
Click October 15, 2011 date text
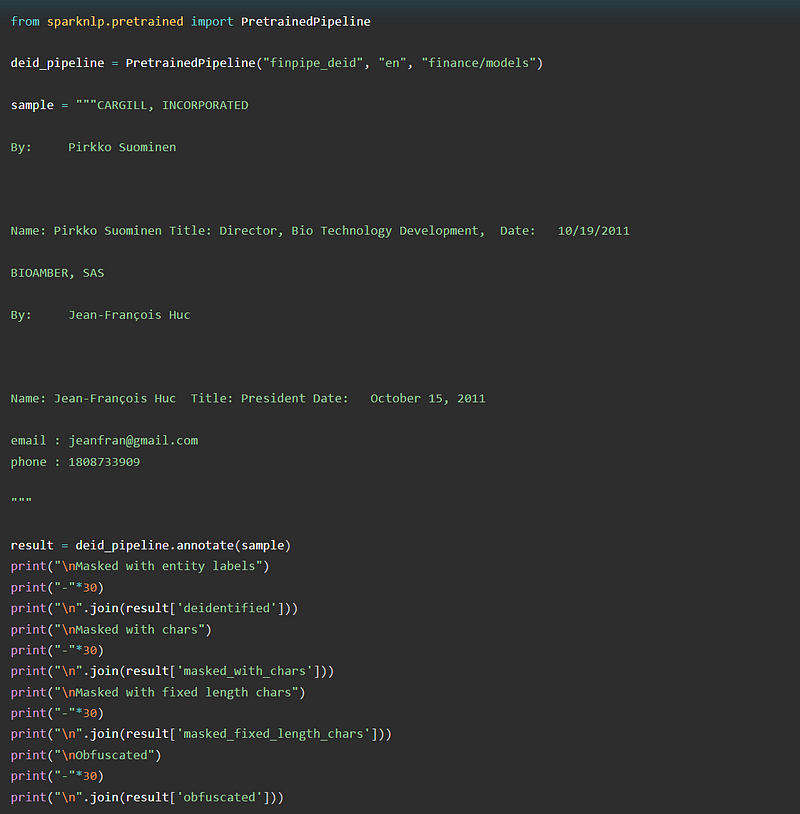(427, 399)
